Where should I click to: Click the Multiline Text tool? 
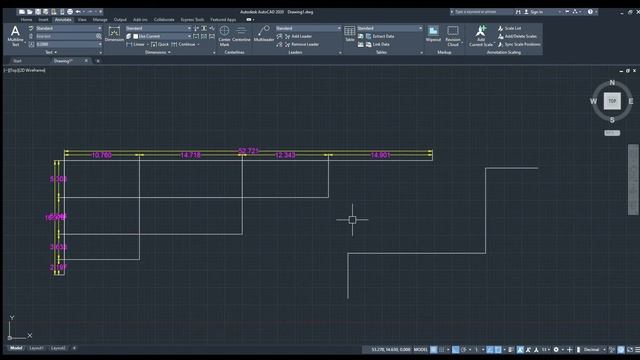pos(15,36)
